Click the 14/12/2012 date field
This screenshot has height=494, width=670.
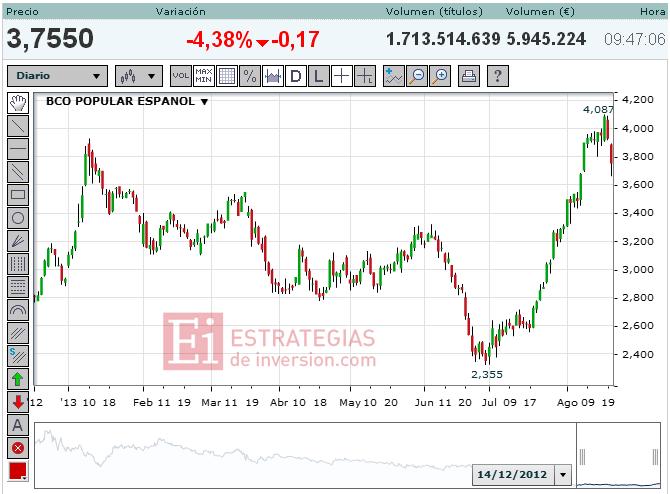[513, 475]
